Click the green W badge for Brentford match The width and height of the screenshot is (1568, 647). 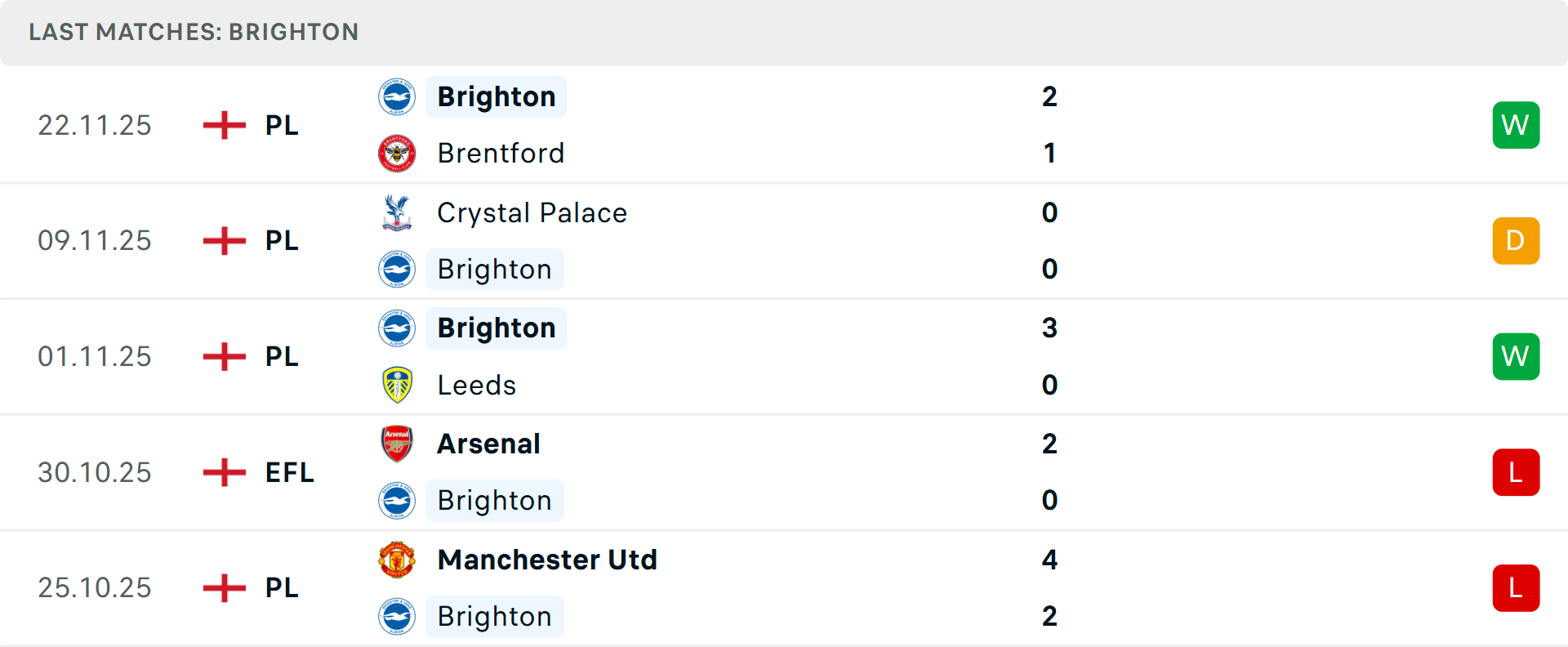[x=1516, y=125]
